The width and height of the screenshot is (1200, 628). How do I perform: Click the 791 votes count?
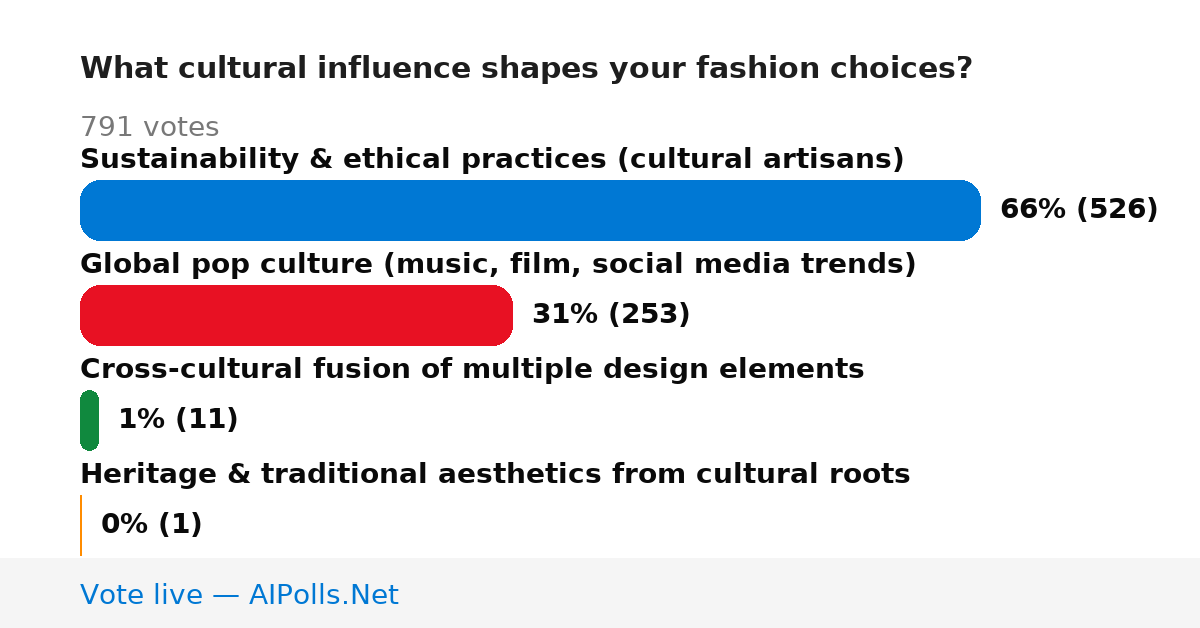pyautogui.click(x=149, y=127)
